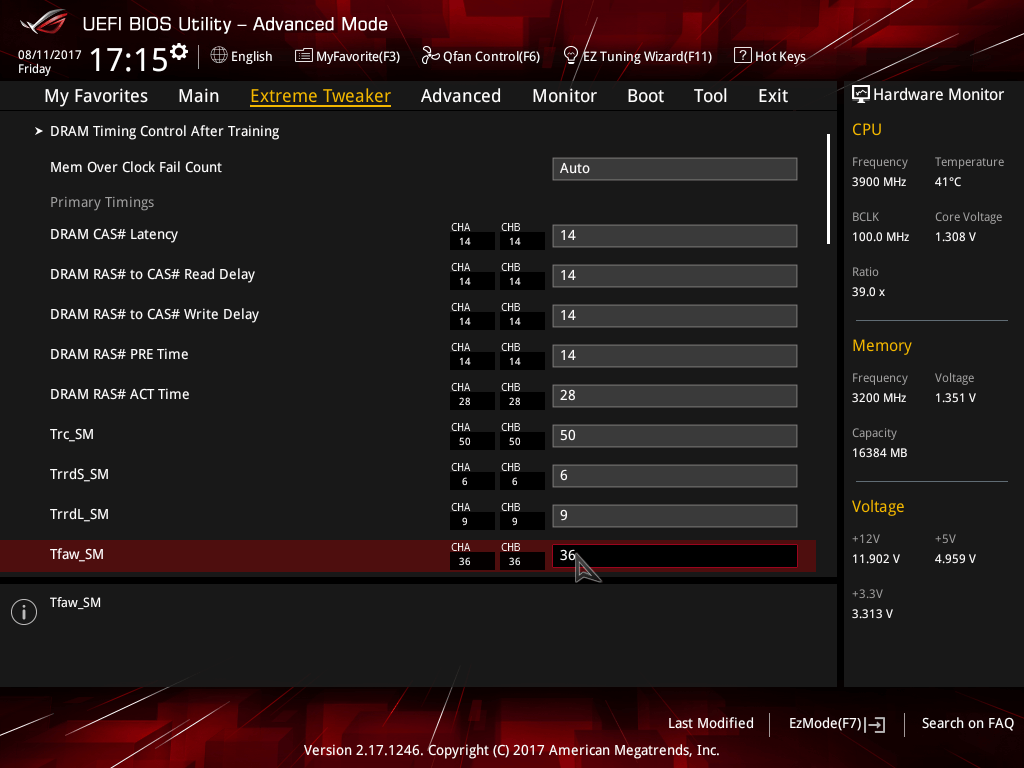1024x768 pixels.
Task: Click DRAM CAS# Latency label
Action: (x=114, y=234)
